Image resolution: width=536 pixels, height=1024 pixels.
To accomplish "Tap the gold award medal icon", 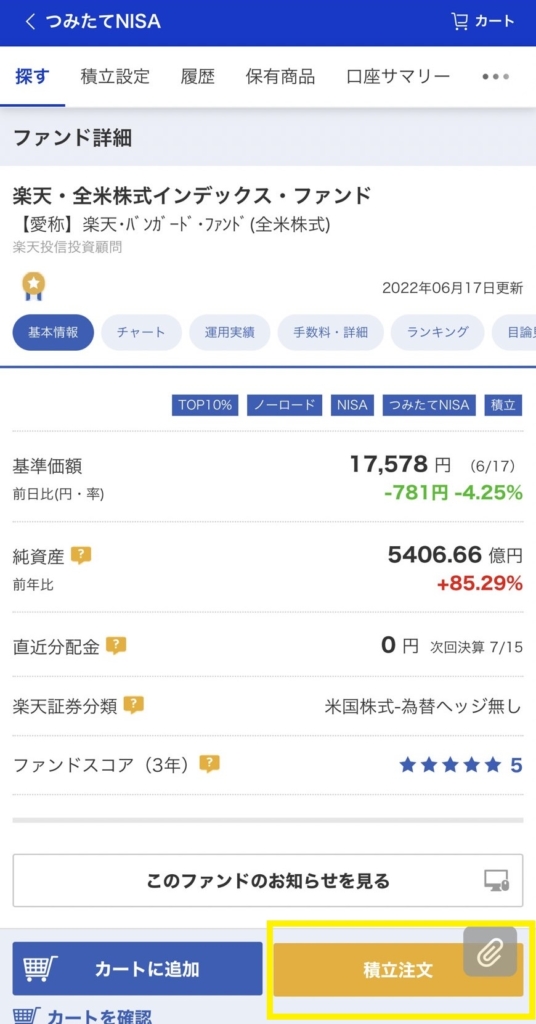I will (x=33, y=287).
